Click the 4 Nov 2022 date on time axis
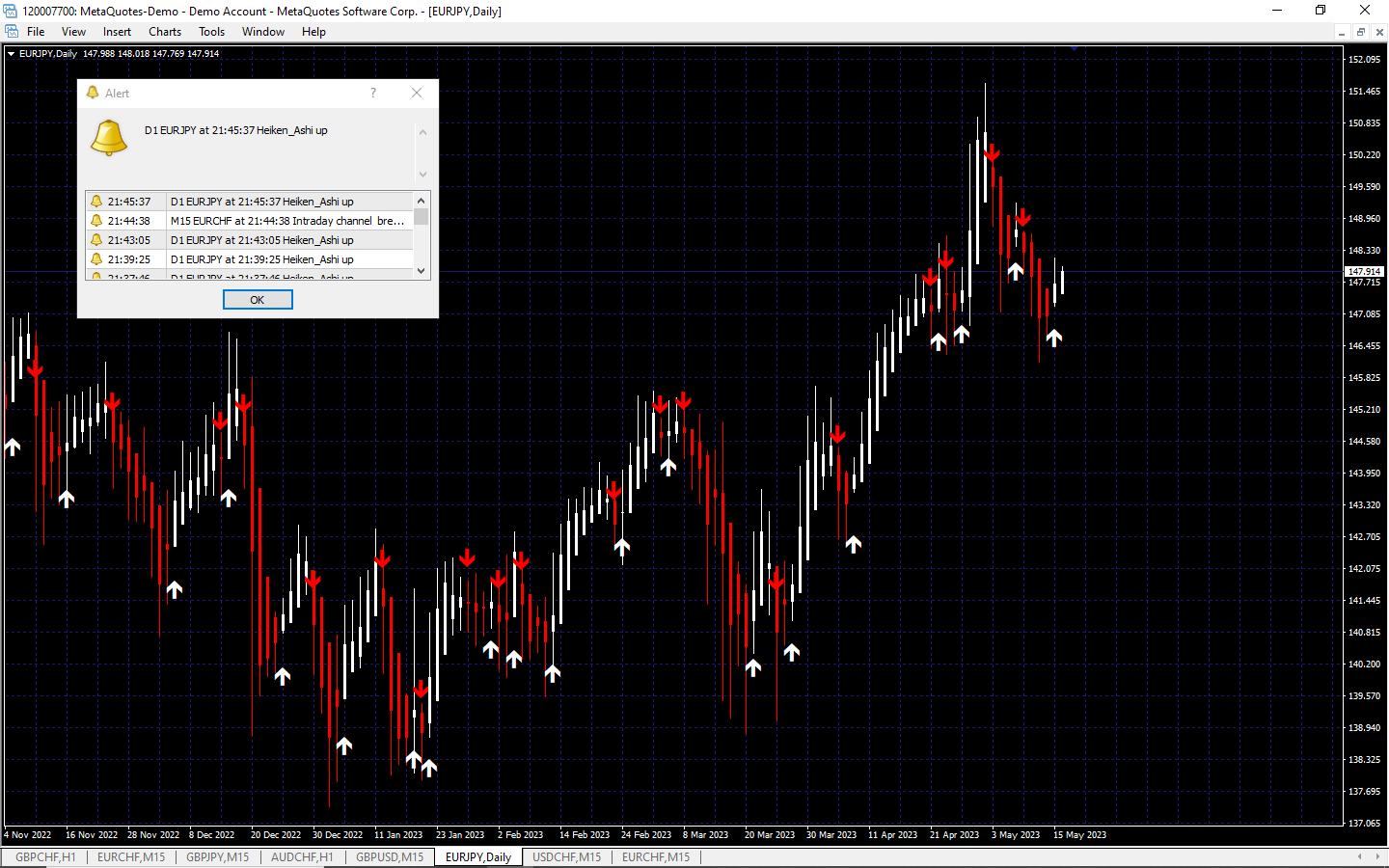The image size is (1389, 868). click(x=28, y=835)
